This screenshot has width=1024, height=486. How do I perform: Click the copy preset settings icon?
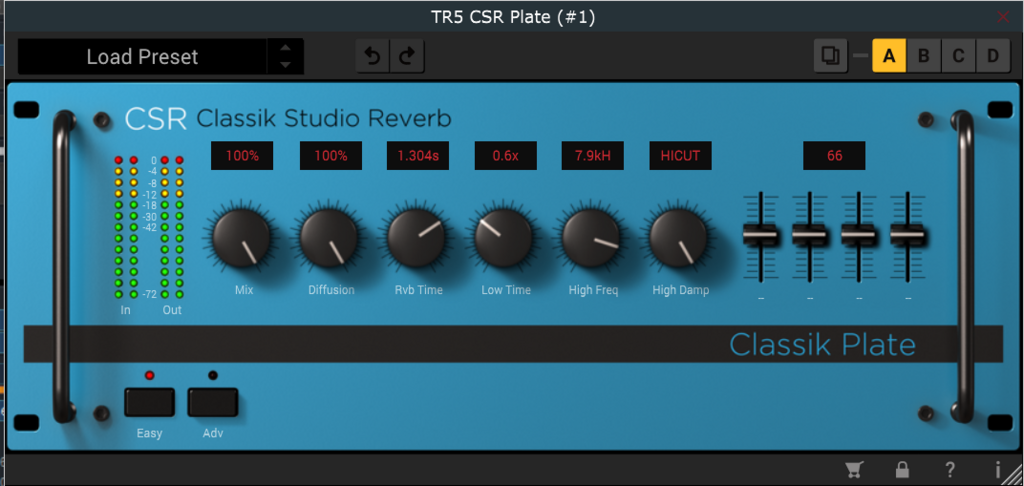pos(831,56)
